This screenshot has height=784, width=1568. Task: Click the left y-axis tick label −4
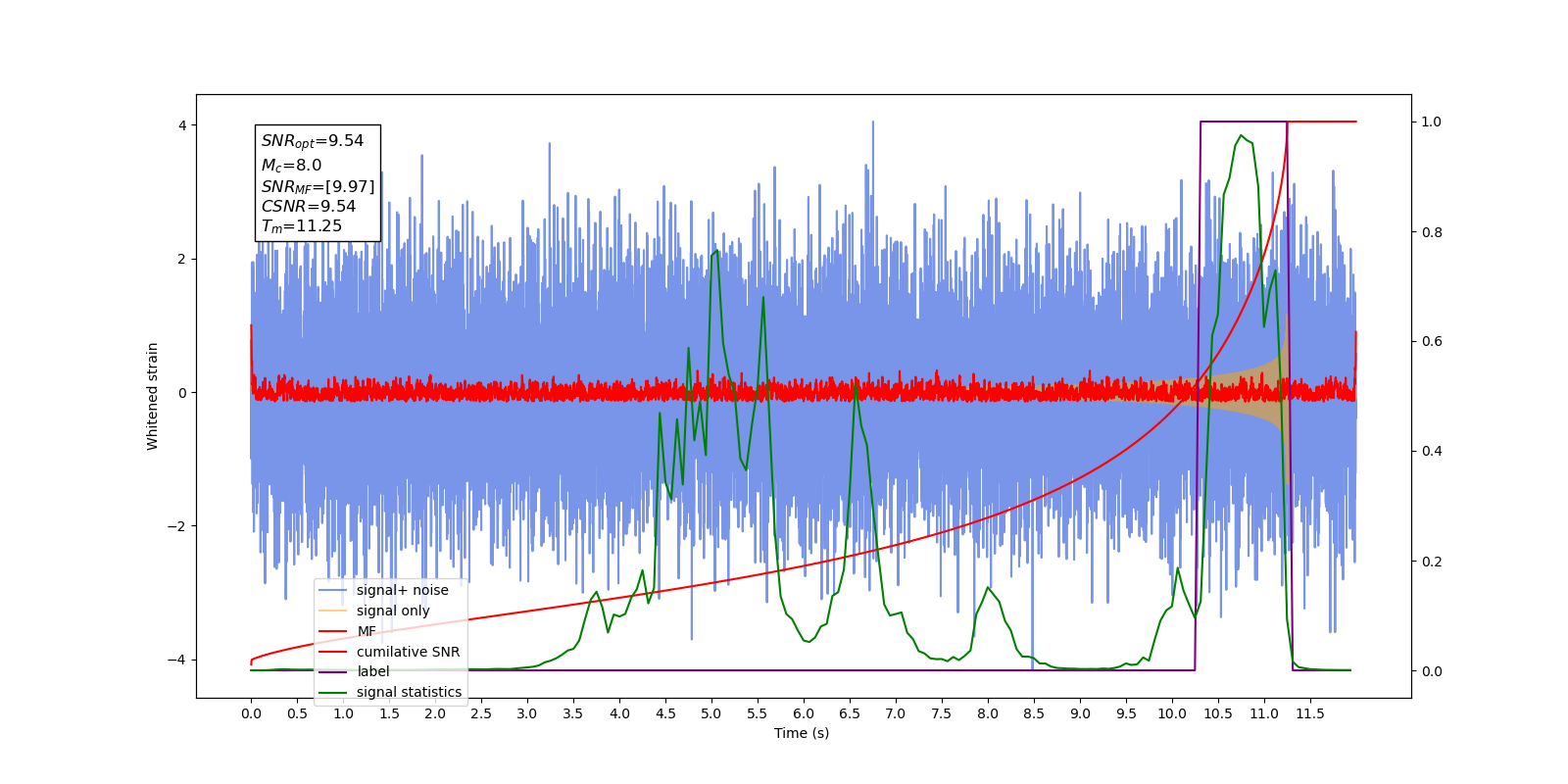[176, 660]
